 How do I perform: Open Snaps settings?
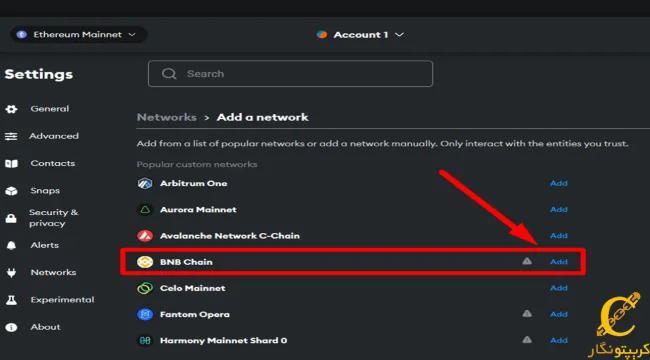[x=45, y=191]
